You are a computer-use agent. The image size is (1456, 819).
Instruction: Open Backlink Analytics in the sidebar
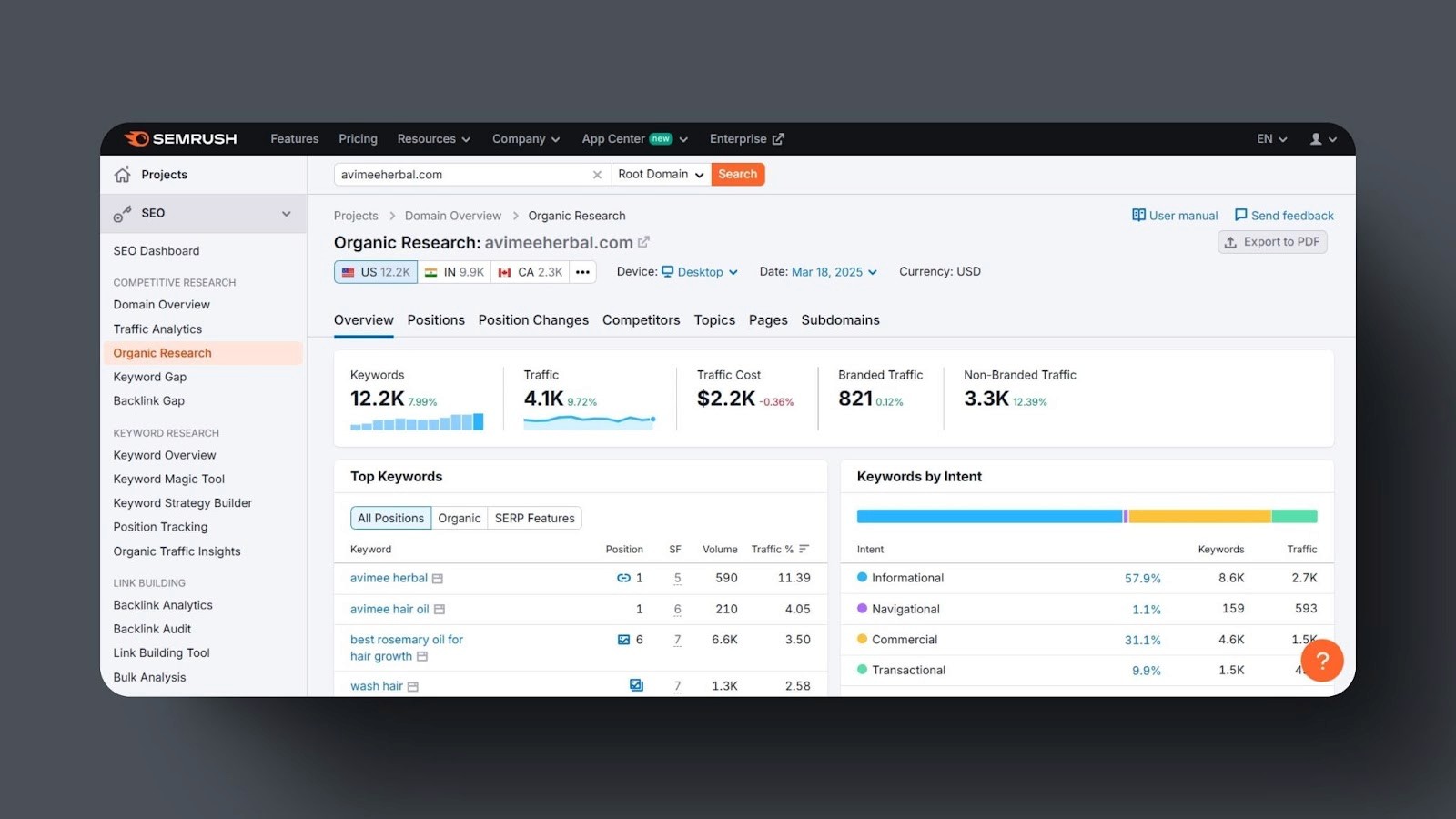pos(163,605)
